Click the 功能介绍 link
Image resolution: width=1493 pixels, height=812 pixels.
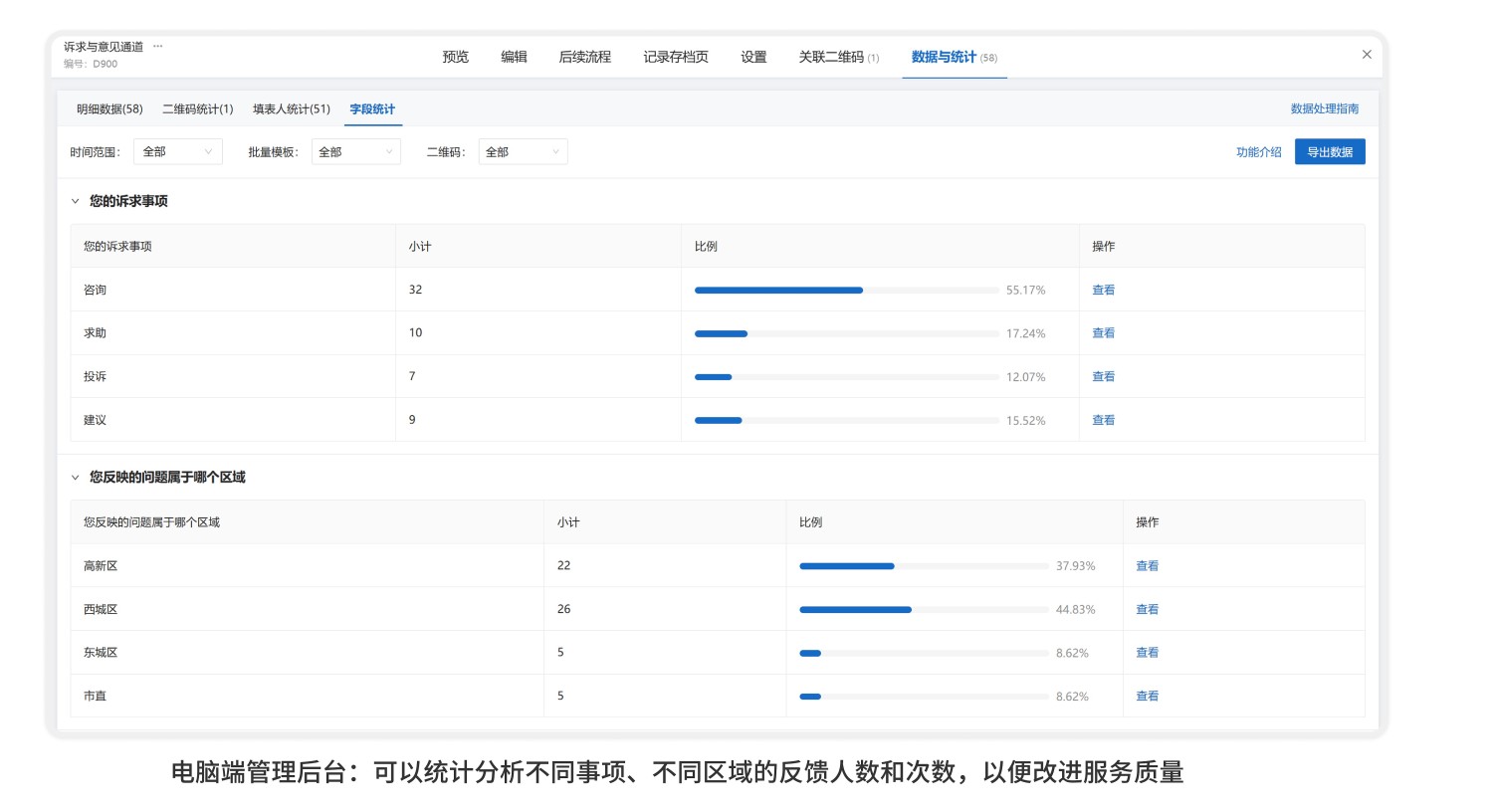click(1259, 152)
